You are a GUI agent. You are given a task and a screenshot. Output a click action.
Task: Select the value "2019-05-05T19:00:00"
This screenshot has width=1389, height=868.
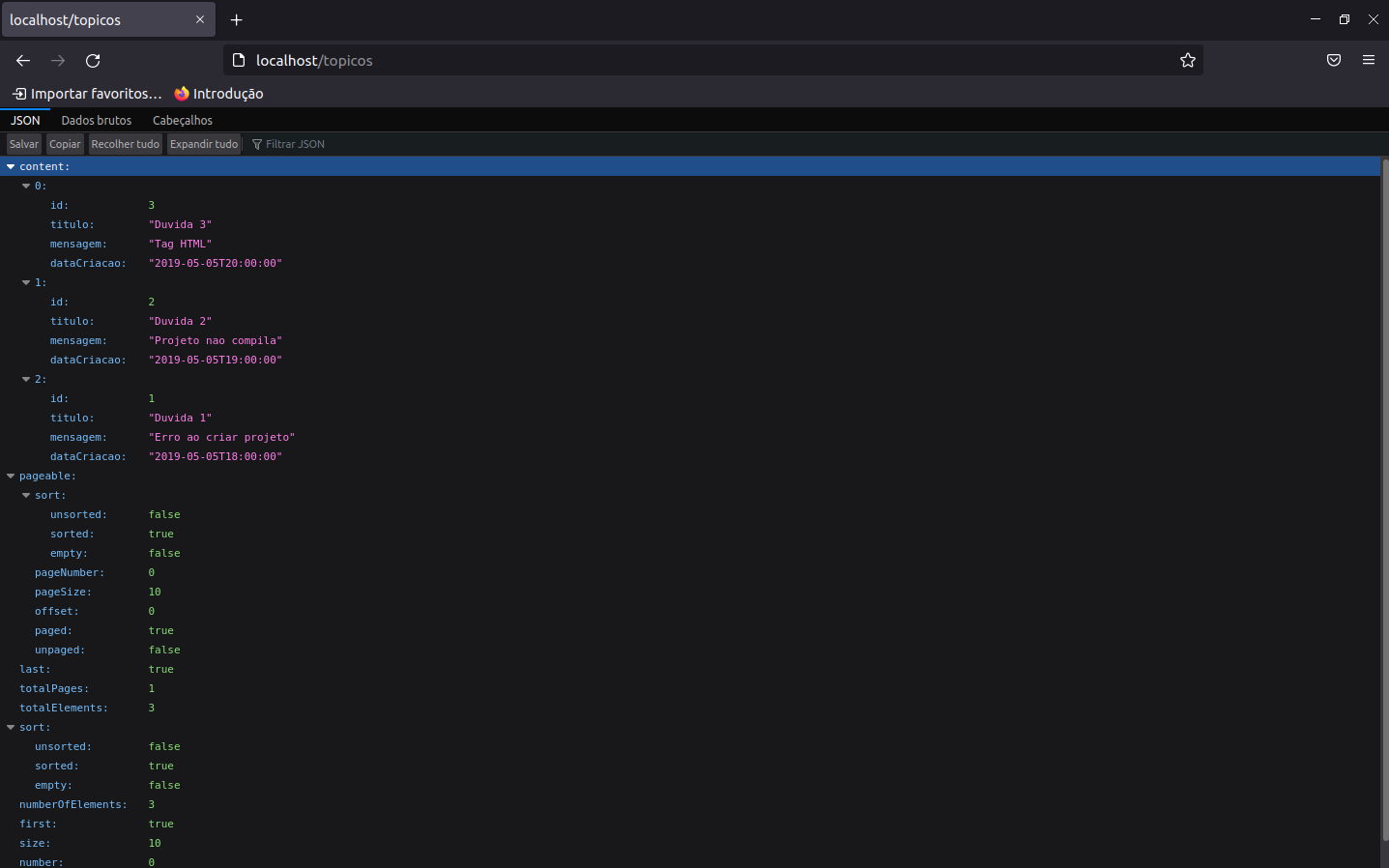pos(216,360)
